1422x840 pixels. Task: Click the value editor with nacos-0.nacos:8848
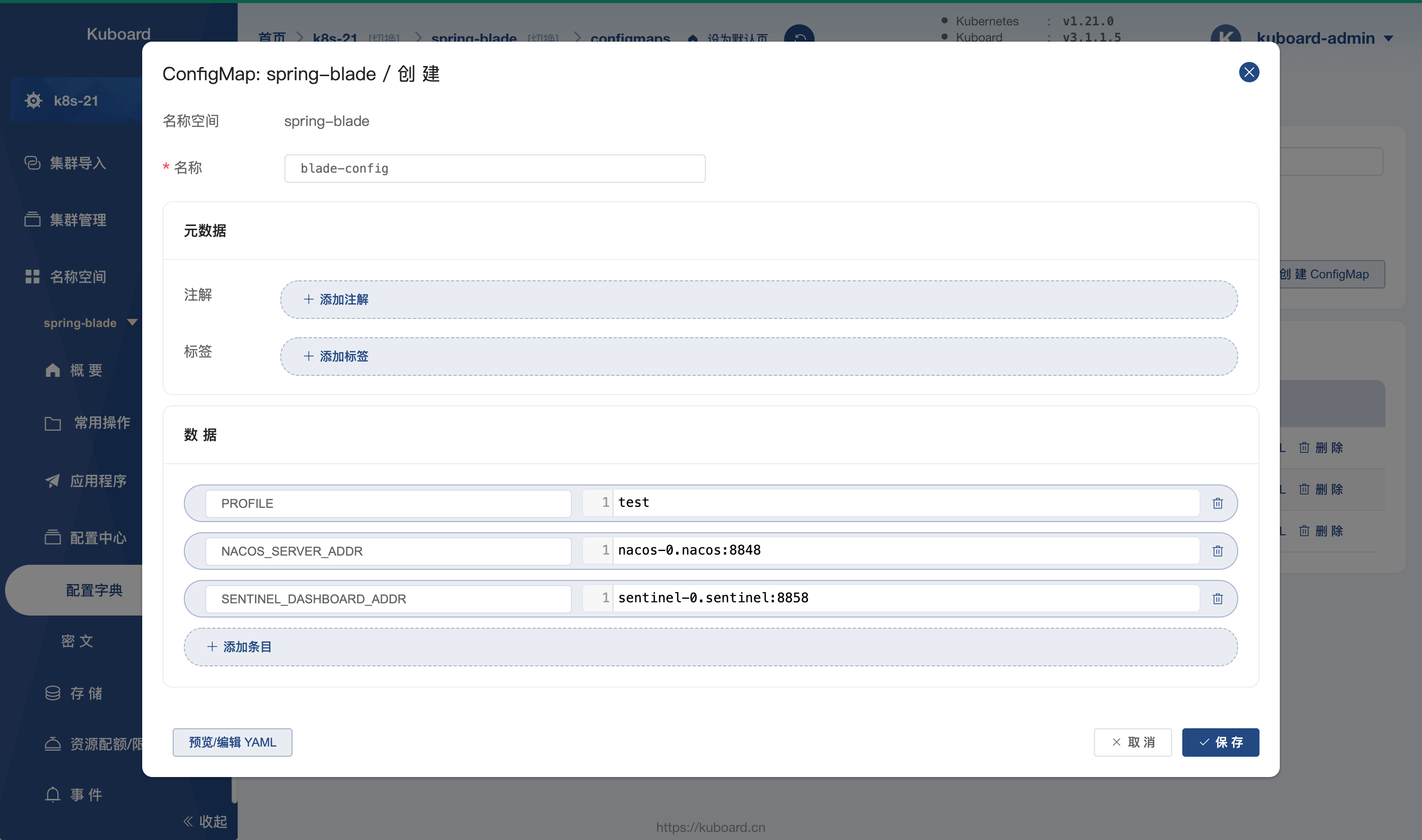click(x=891, y=550)
